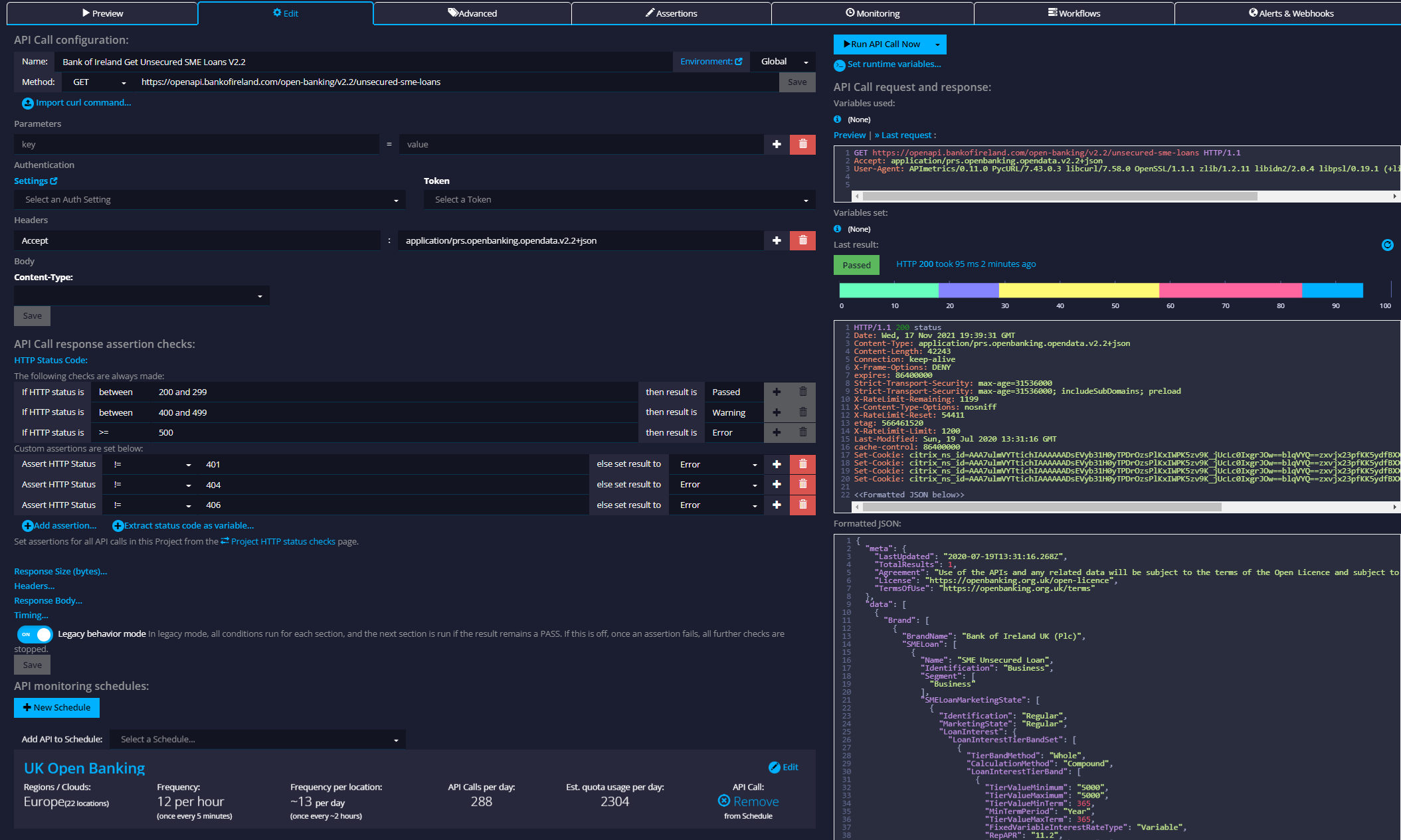Delete the 406 status assertion

(x=802, y=505)
